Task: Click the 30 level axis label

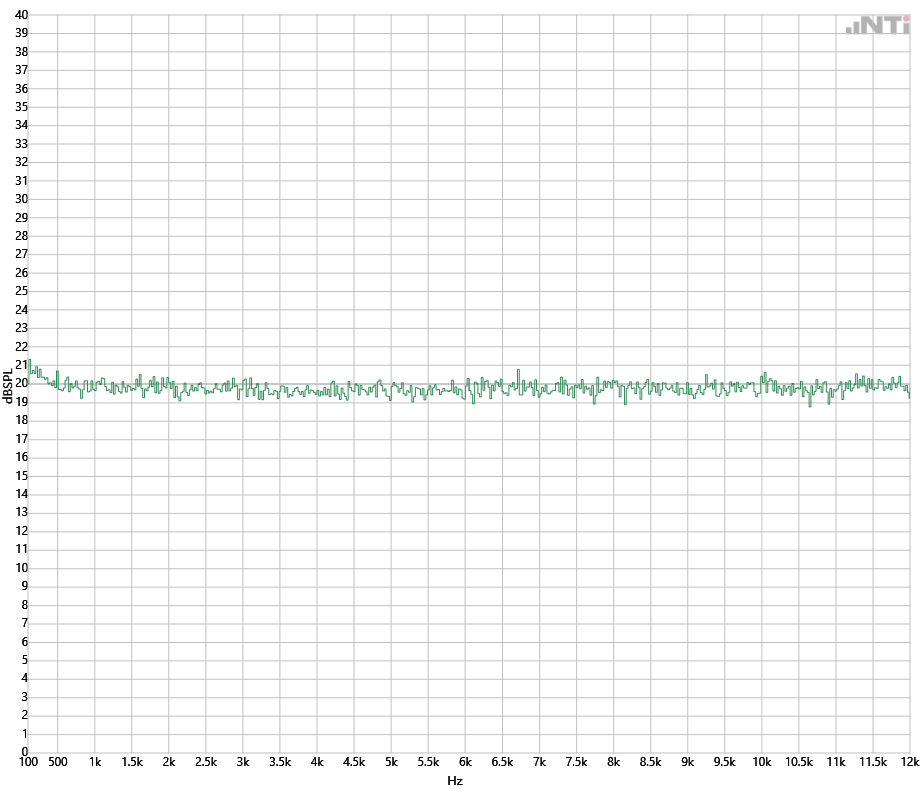Action: click(x=21, y=199)
